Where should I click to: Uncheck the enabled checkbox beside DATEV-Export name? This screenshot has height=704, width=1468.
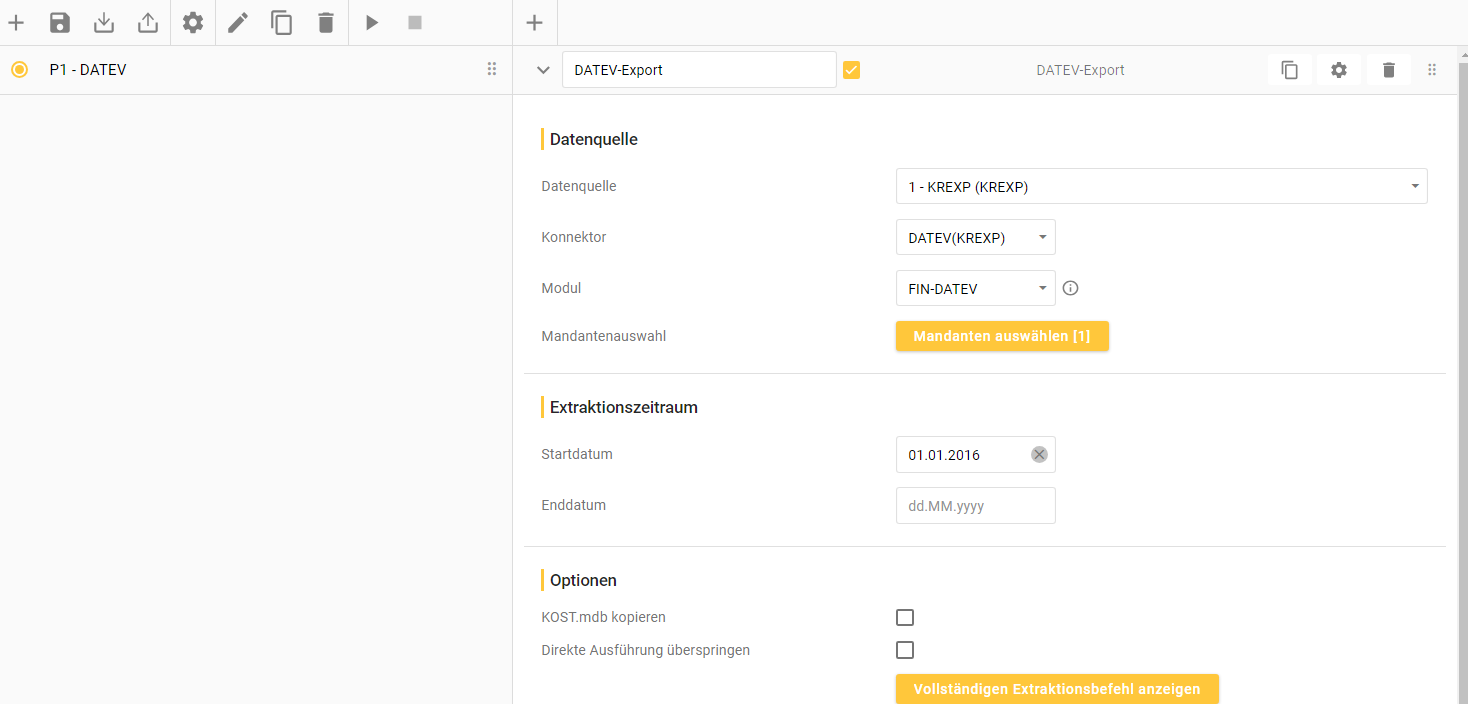[x=852, y=70]
